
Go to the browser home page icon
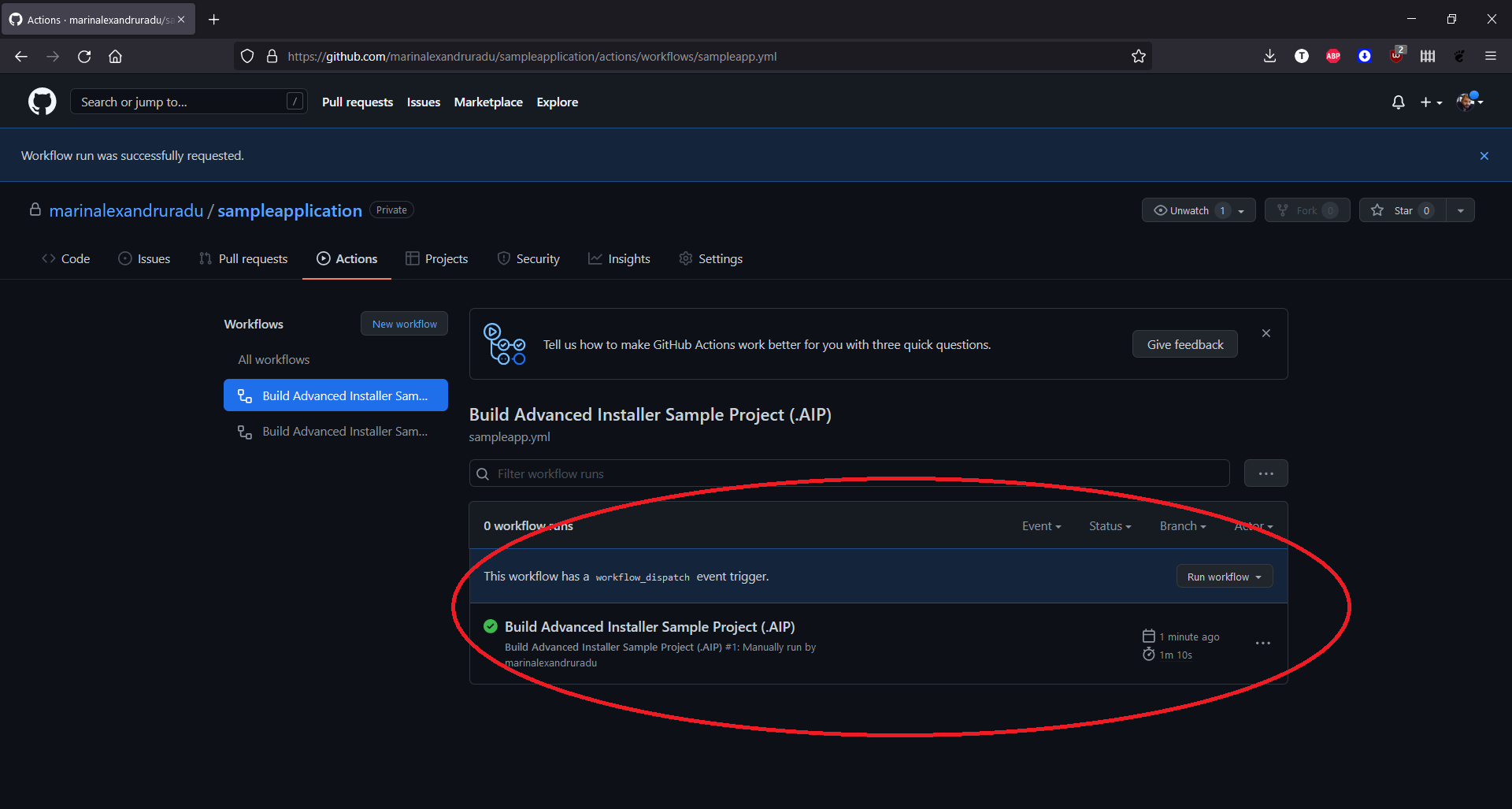(115, 57)
